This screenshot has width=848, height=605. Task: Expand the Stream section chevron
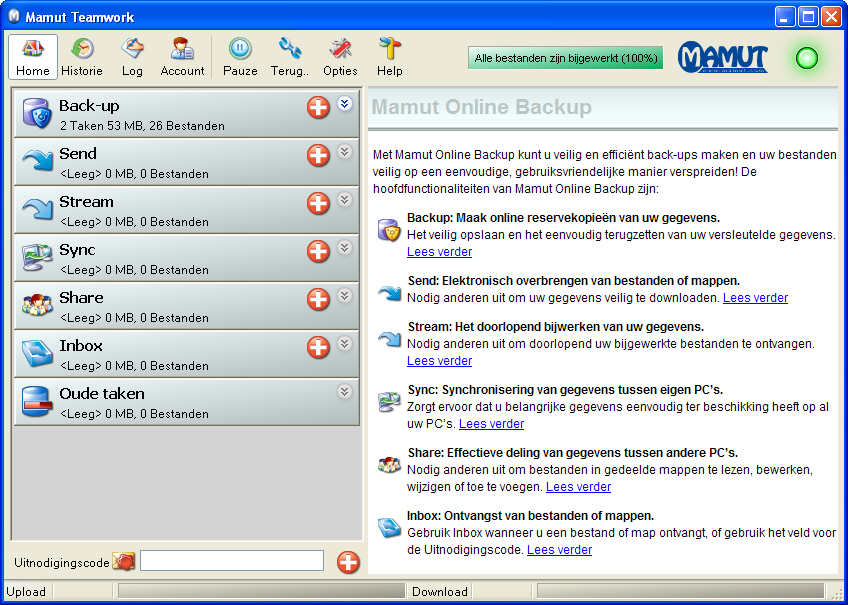344,200
